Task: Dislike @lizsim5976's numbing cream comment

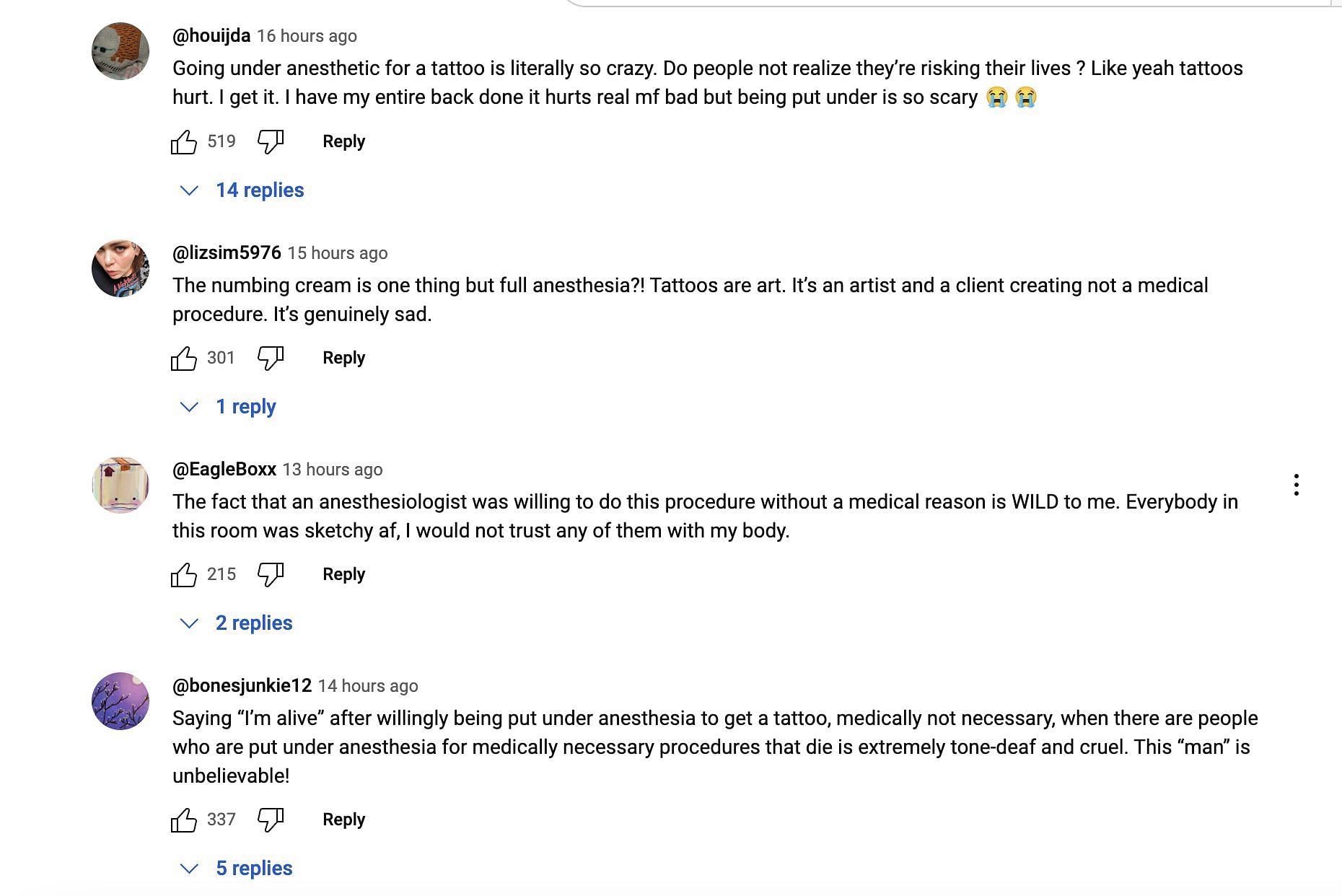Action: [x=271, y=358]
